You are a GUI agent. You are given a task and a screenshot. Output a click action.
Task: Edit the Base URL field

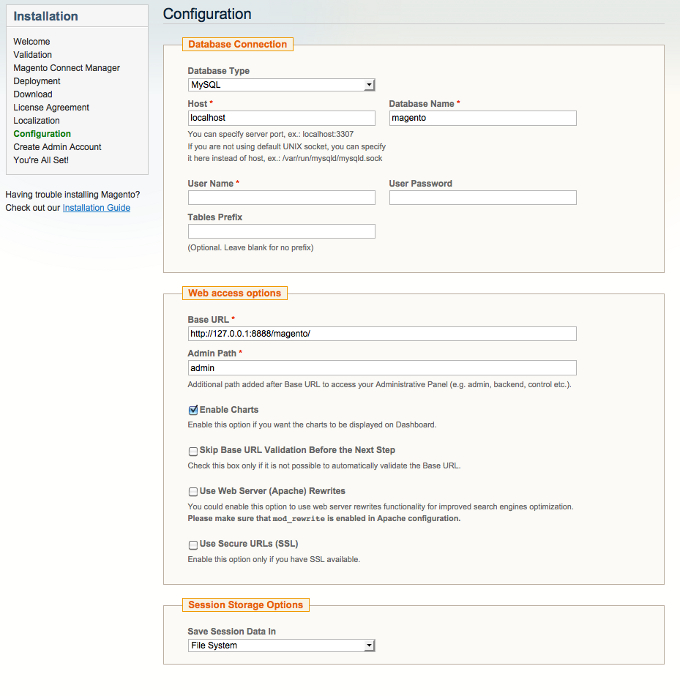382,334
